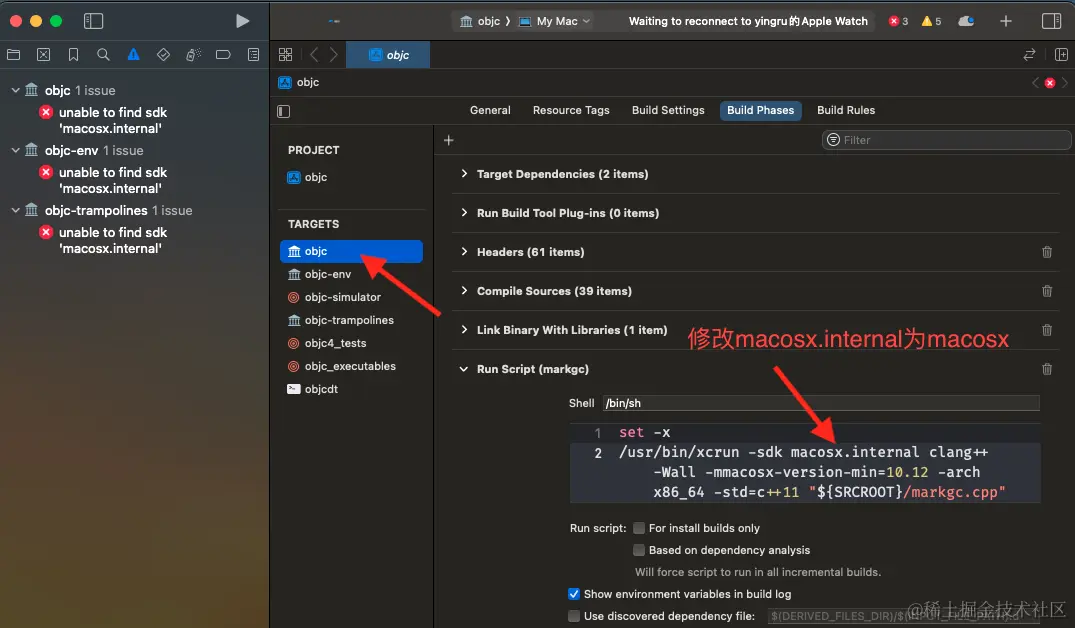The width and height of the screenshot is (1075, 628).
Task: Uncheck Show environment variables in build log
Action: click(x=574, y=594)
